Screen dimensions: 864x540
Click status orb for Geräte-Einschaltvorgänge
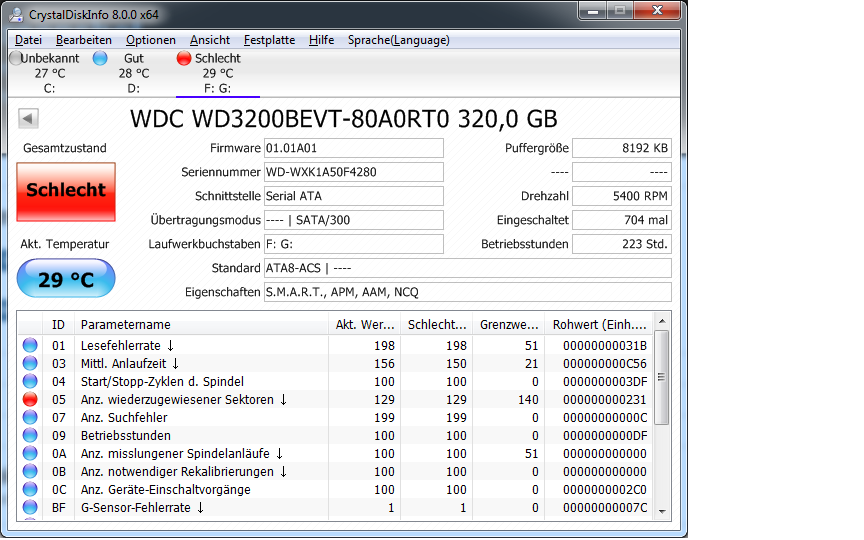(x=30, y=489)
